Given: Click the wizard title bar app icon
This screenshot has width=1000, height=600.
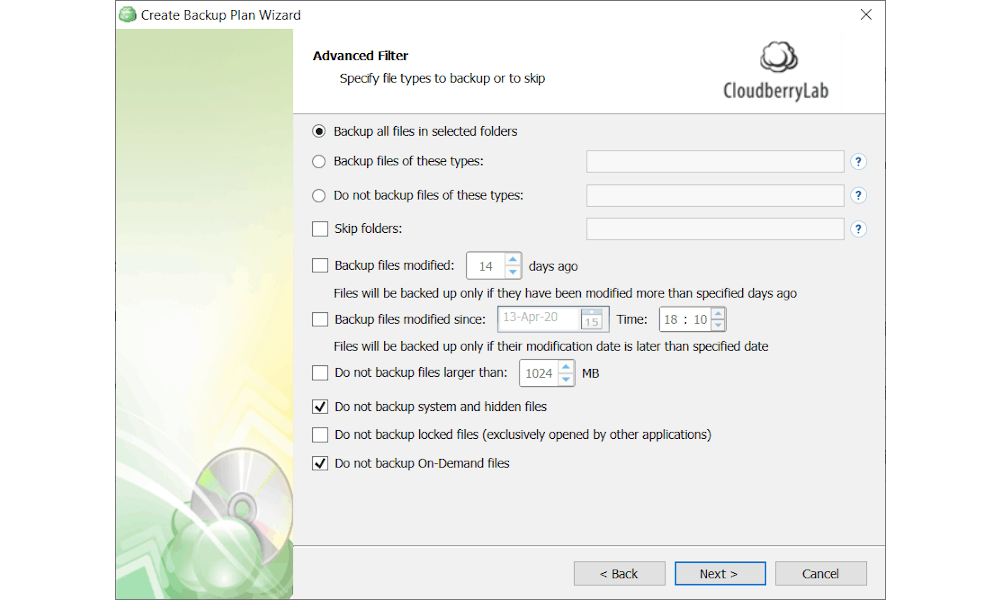Looking at the screenshot, I should click(x=127, y=14).
